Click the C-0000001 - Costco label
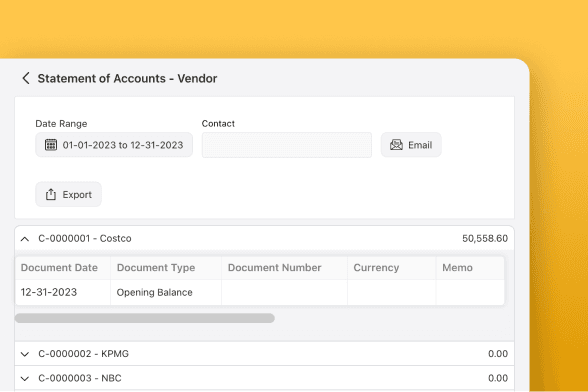This screenshot has width=588, height=392. (85, 239)
